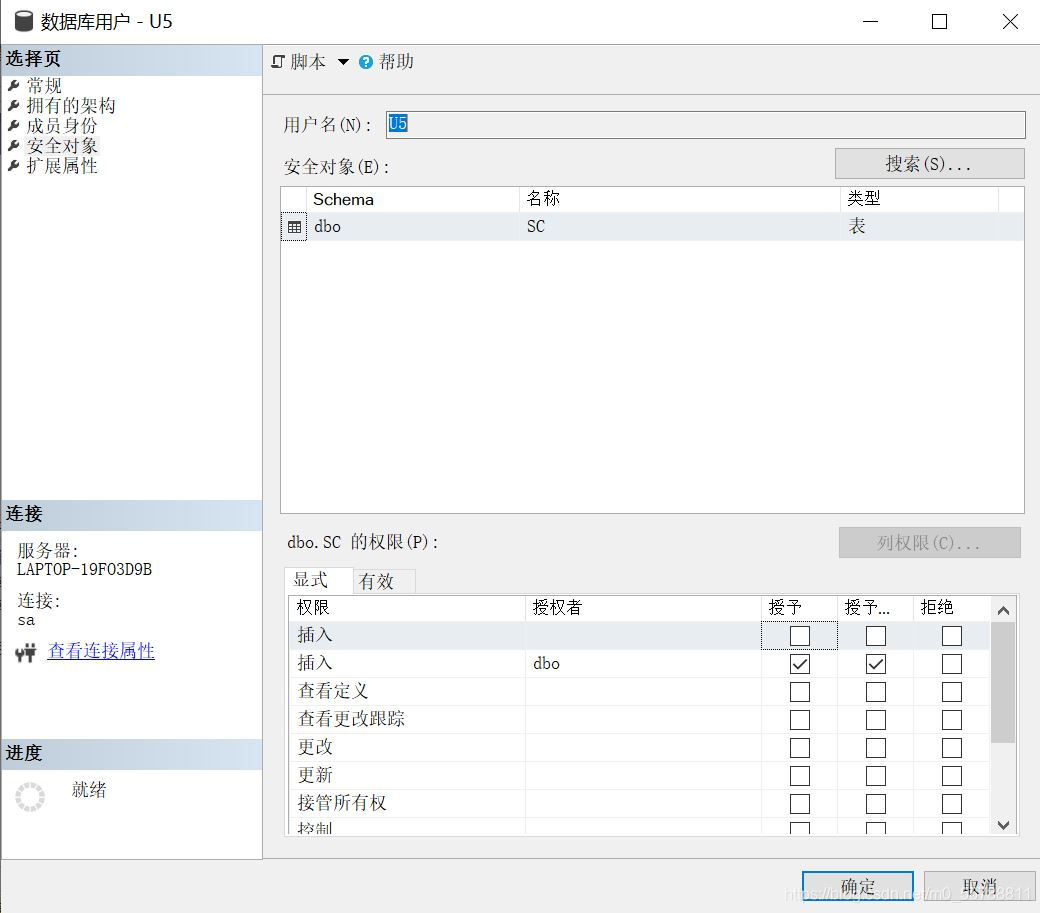Click the wrench icon next to 扩展属性
The width and height of the screenshot is (1040, 913).
point(13,166)
